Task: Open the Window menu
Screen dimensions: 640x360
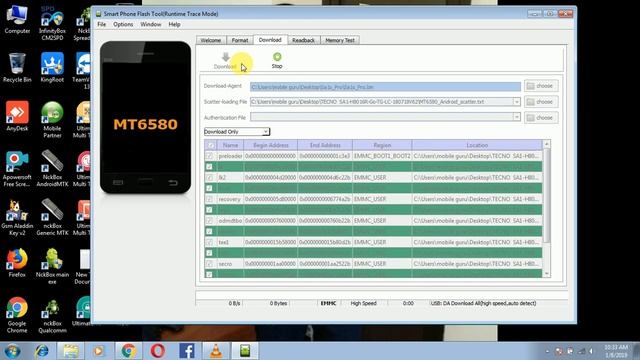Action: [151, 24]
